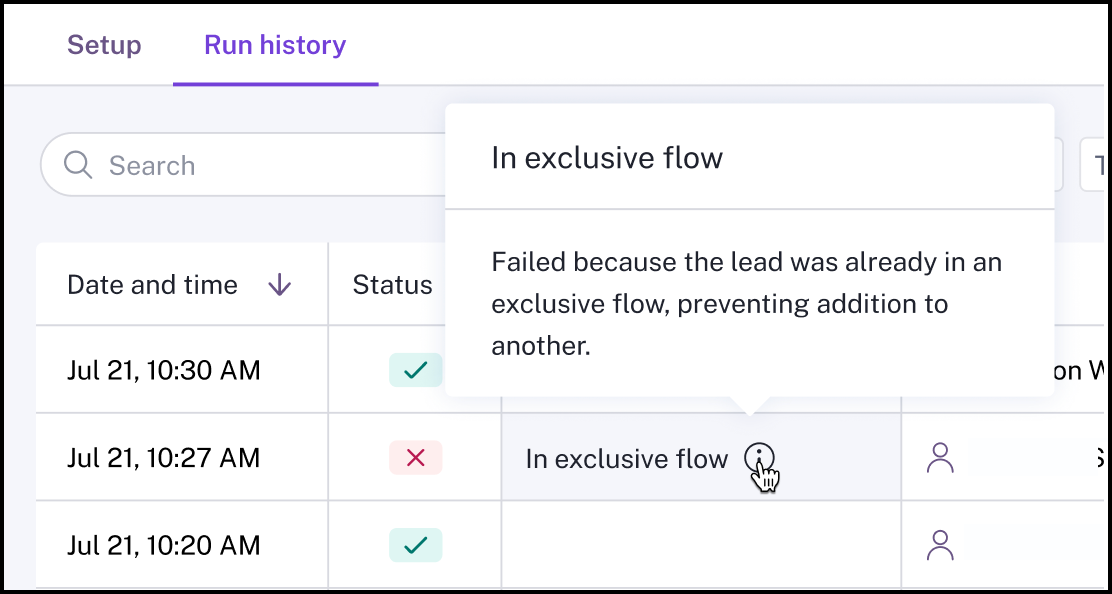The height and width of the screenshot is (594, 1112).
Task: Click the sort descending arrow icon
Action: click(279, 285)
